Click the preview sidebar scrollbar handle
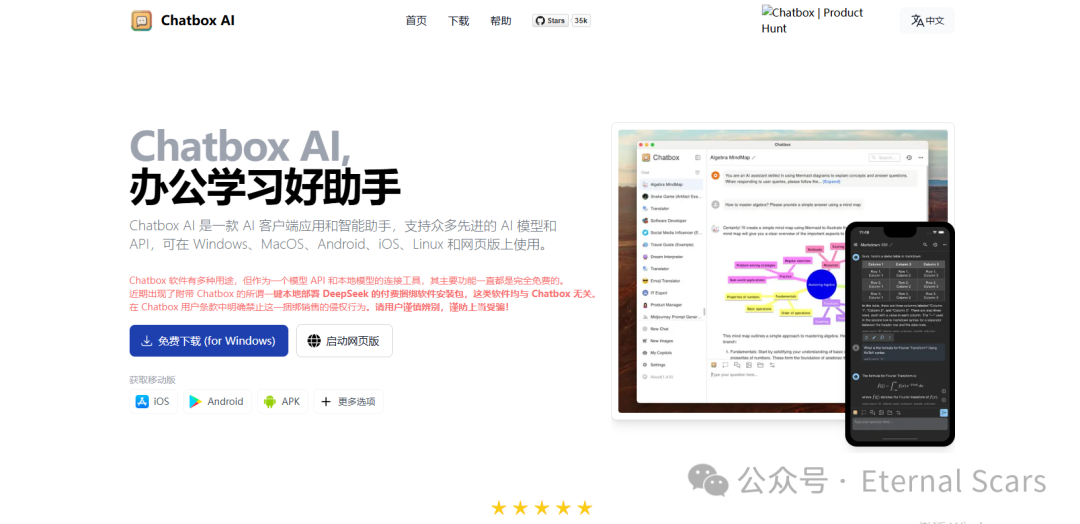The image size is (1080, 524). [704, 312]
